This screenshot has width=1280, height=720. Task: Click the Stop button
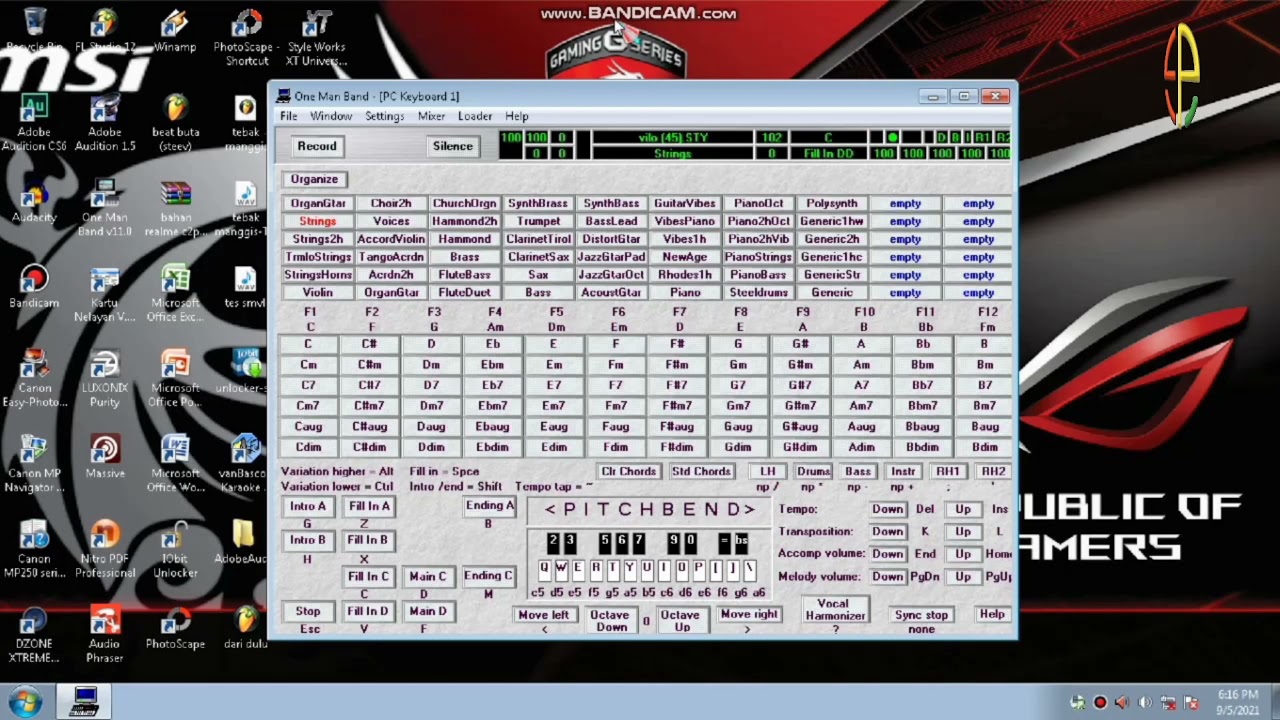pyautogui.click(x=308, y=611)
